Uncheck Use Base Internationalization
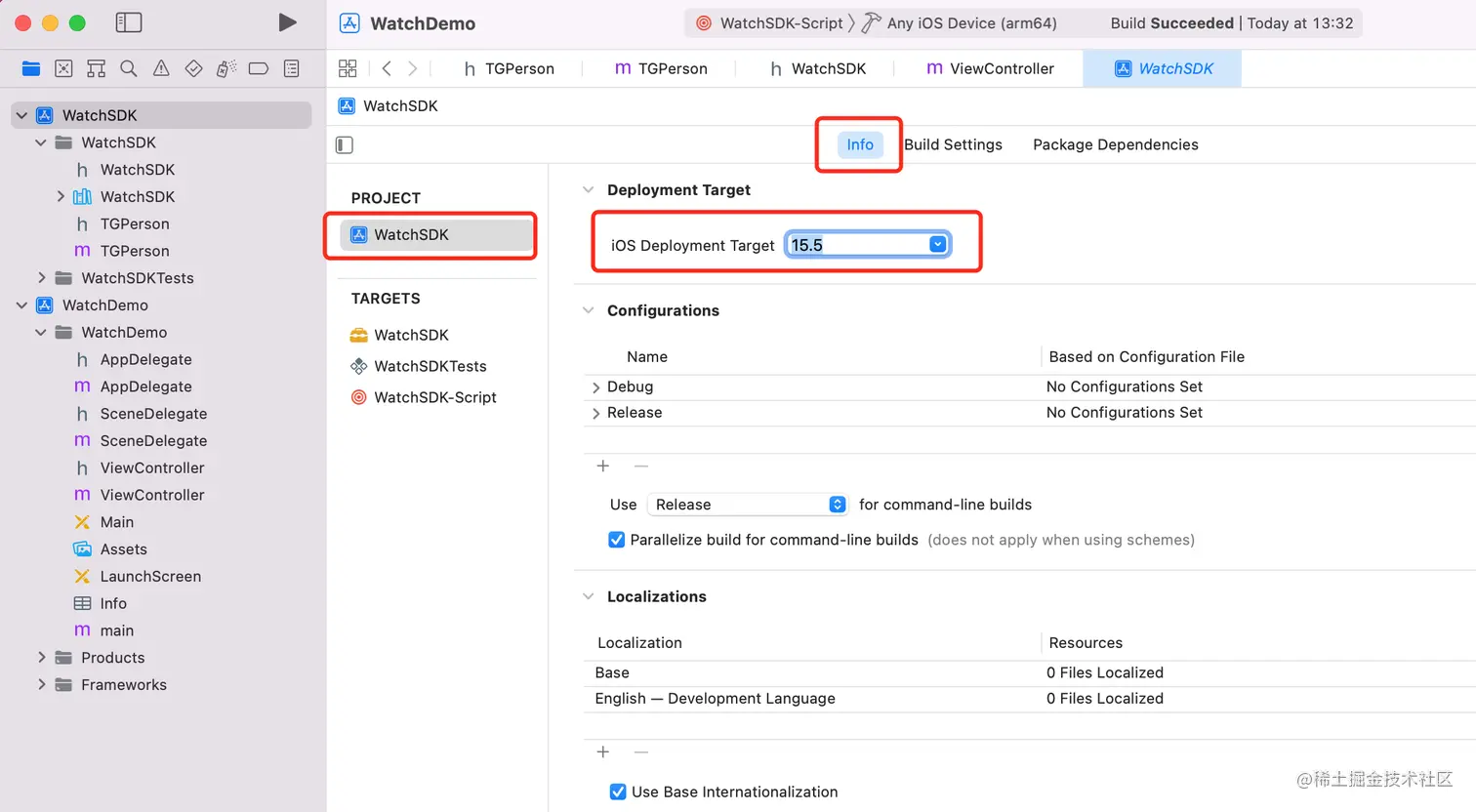This screenshot has height=812, width=1476. click(x=618, y=792)
